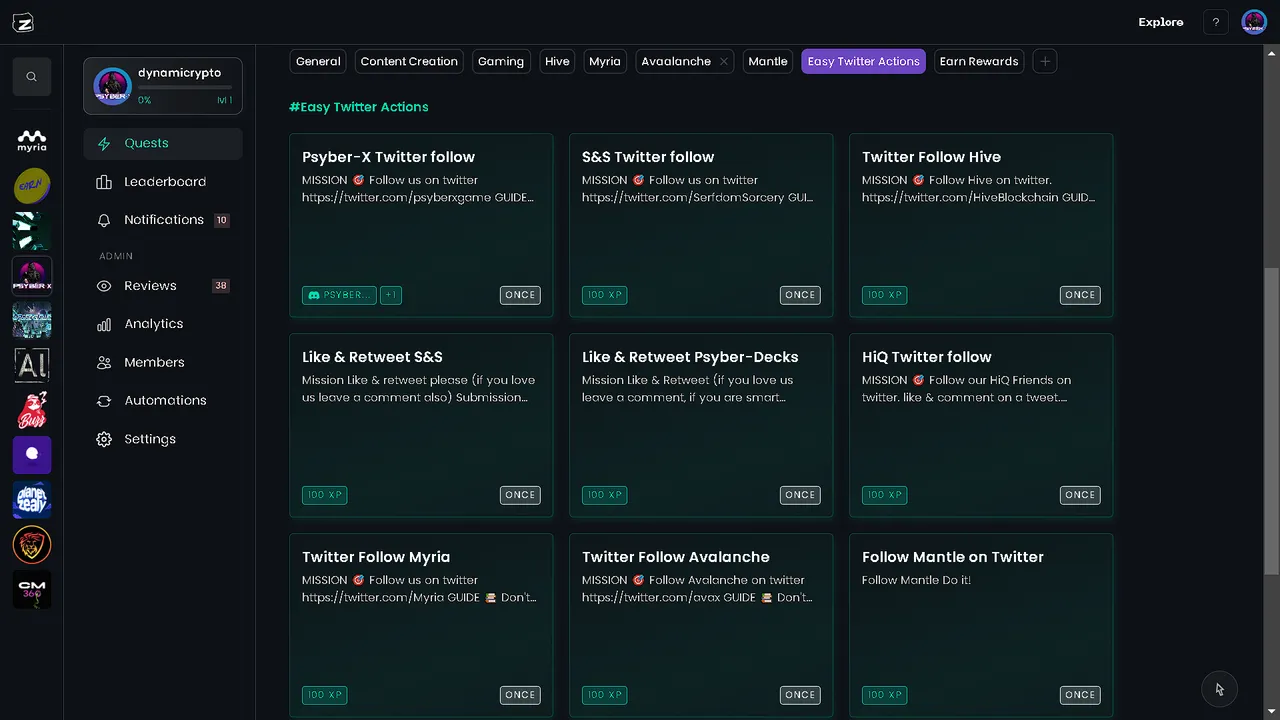
Task: Click the help question mark button
Action: (1216, 22)
